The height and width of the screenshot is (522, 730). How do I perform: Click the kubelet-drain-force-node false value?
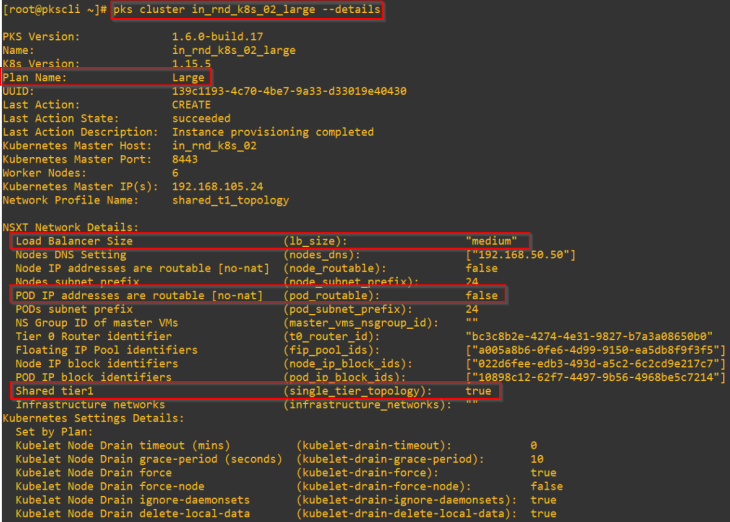click(x=546, y=486)
